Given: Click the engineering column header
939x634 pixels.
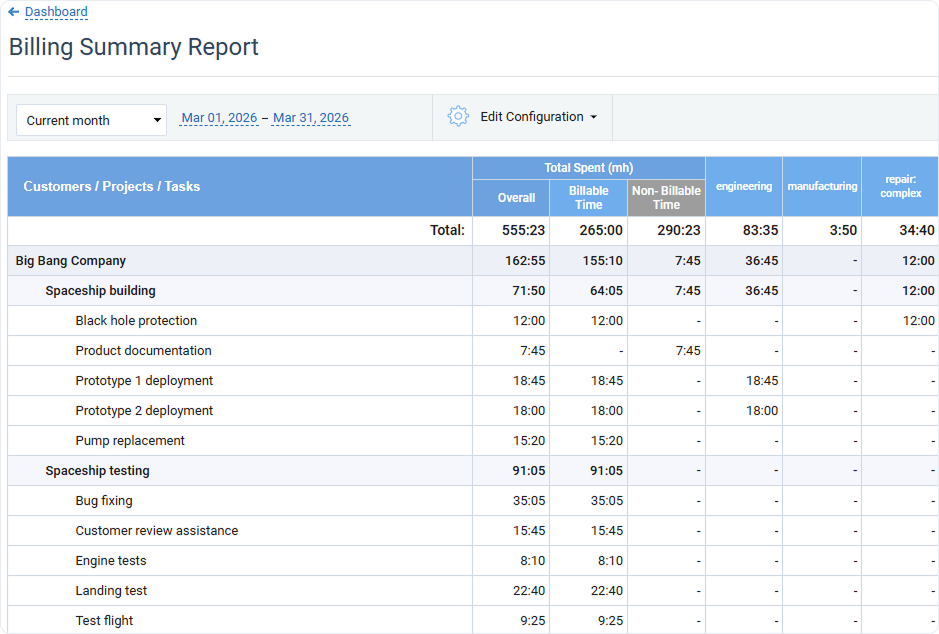Looking at the screenshot, I should [x=744, y=186].
